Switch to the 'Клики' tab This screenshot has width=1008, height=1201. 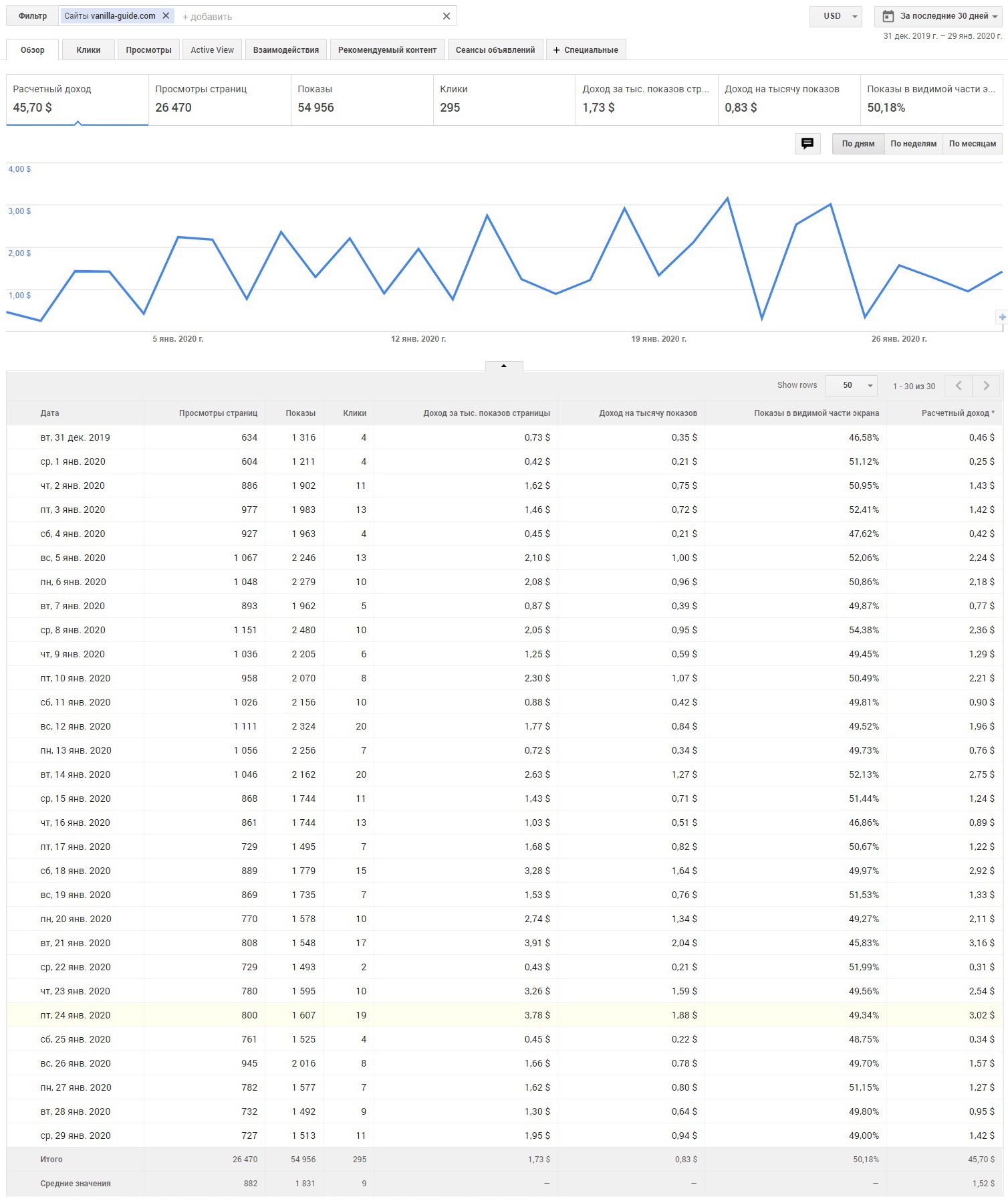coord(88,50)
